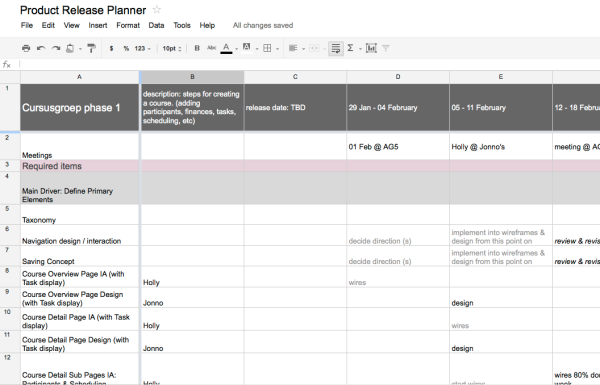Click the 'Meetings' cell
The width and height of the screenshot is (600, 385).
pos(80,146)
